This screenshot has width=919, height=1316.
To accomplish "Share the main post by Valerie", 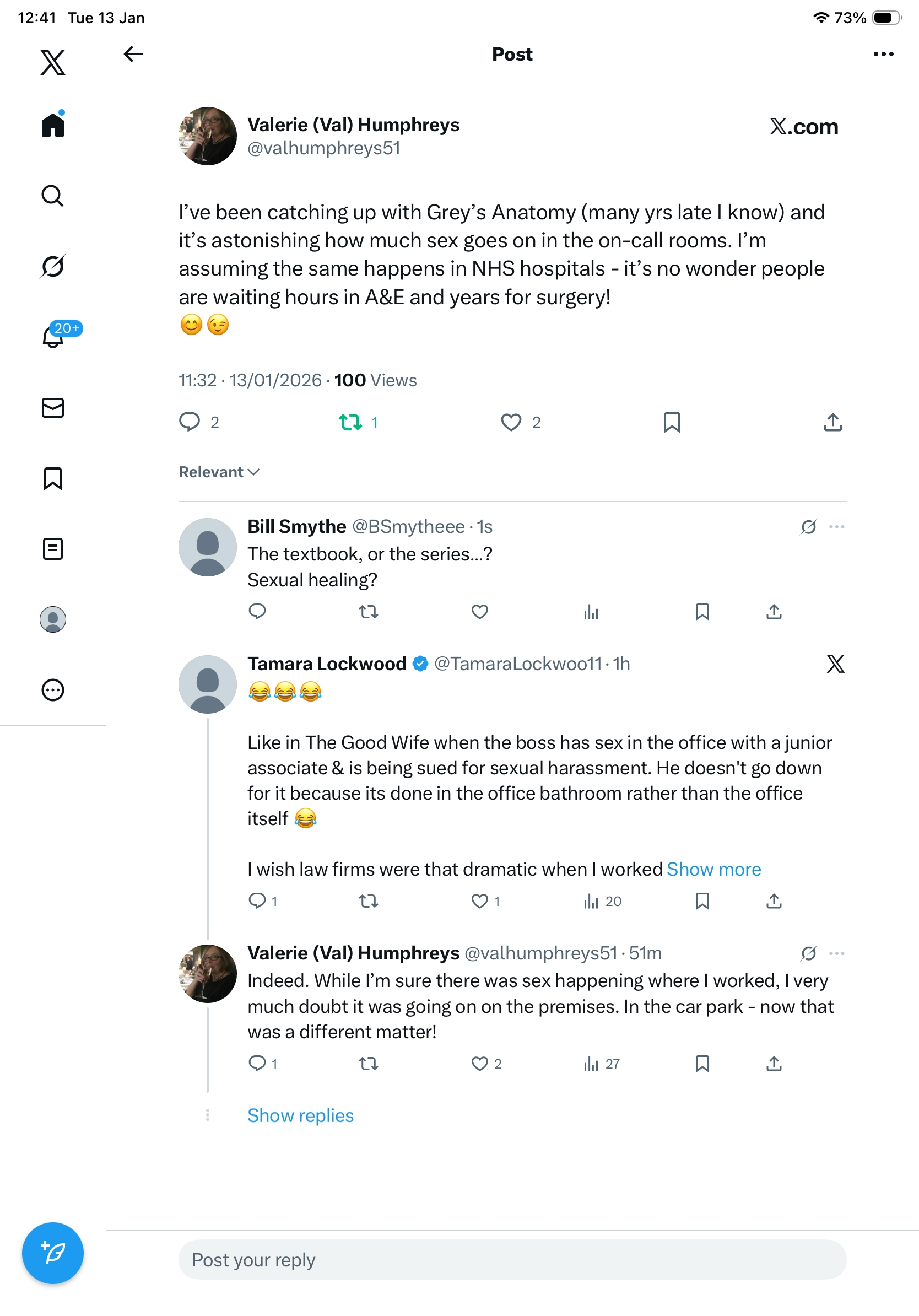I will pyautogui.click(x=832, y=422).
